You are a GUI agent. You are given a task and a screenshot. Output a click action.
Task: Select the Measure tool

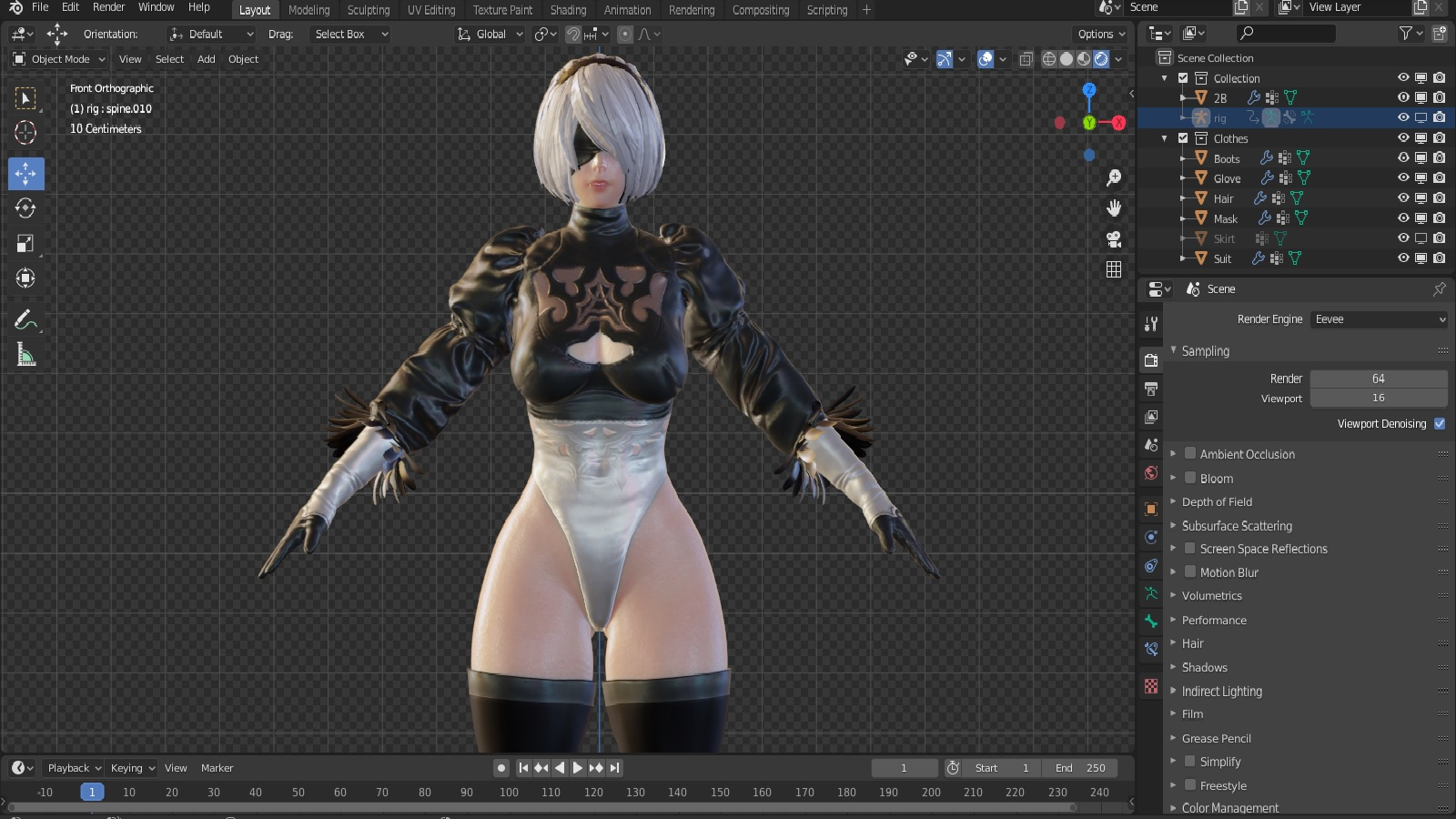click(x=25, y=355)
